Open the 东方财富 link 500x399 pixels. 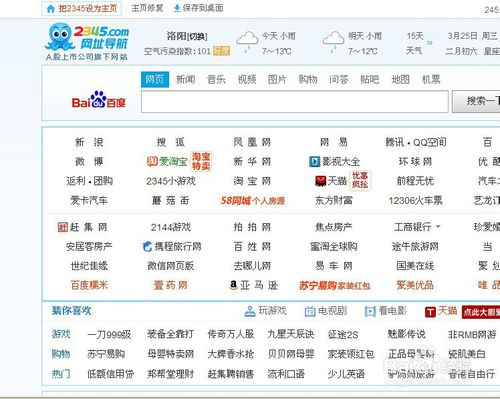[x=334, y=200]
